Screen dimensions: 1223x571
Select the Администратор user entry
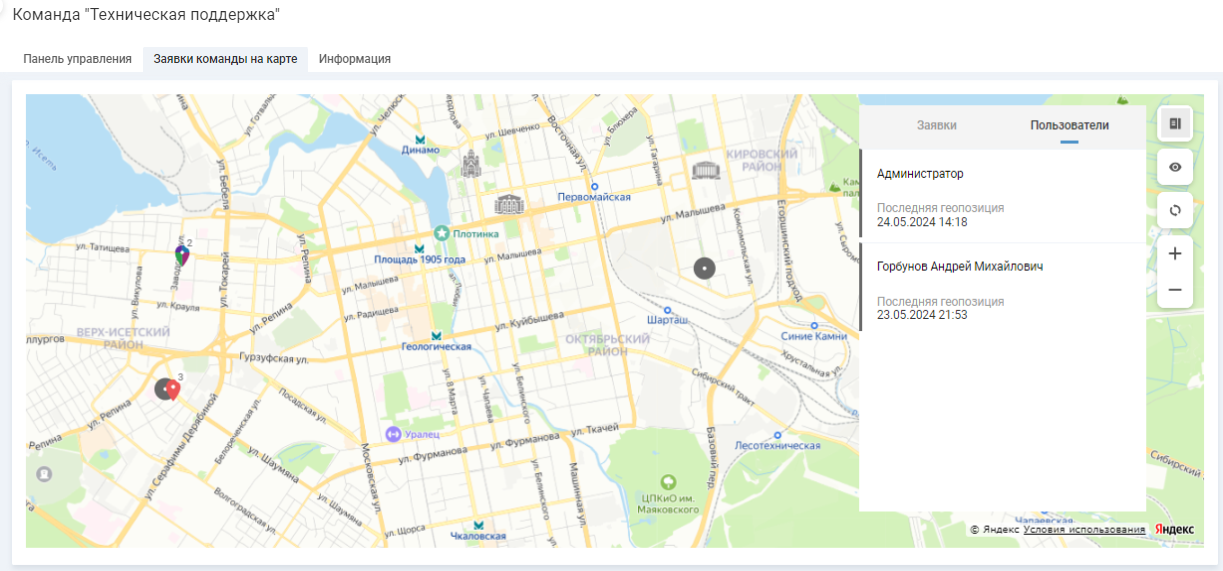click(x=1002, y=196)
